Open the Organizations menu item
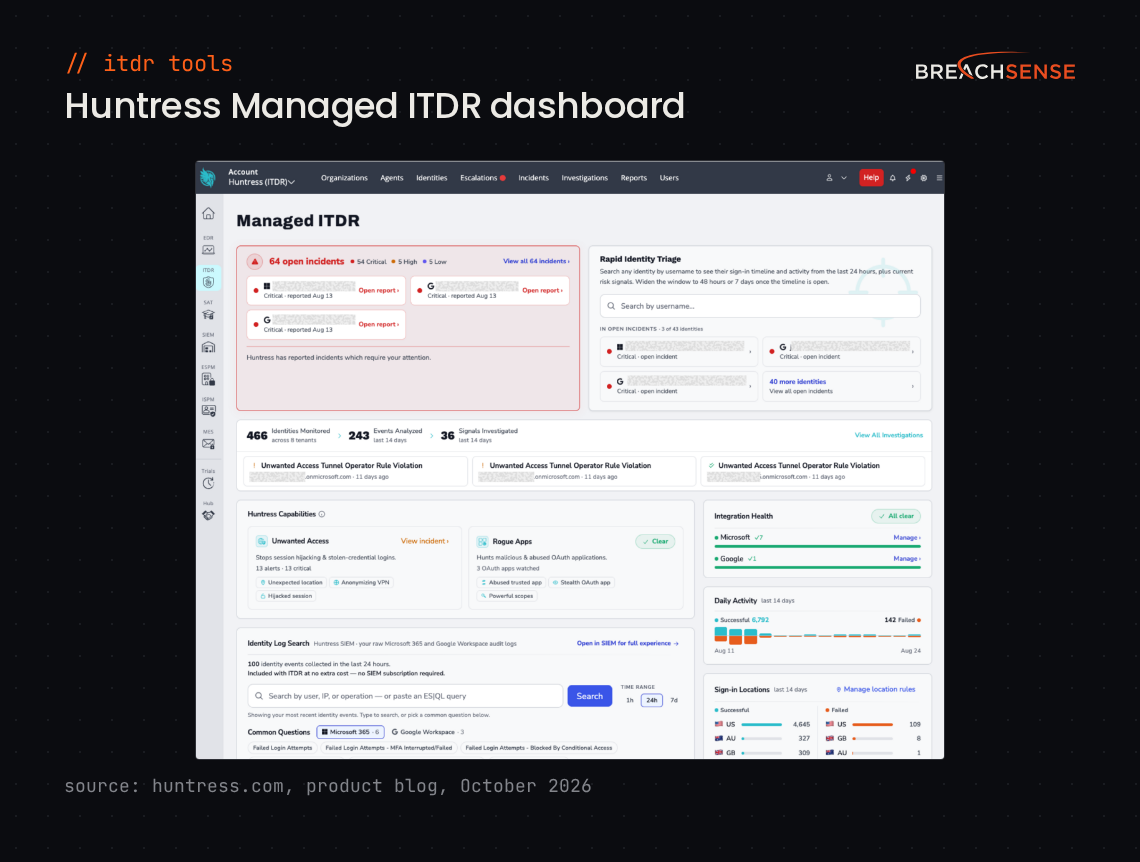Image resolution: width=1140 pixels, height=862 pixels. coord(345,177)
